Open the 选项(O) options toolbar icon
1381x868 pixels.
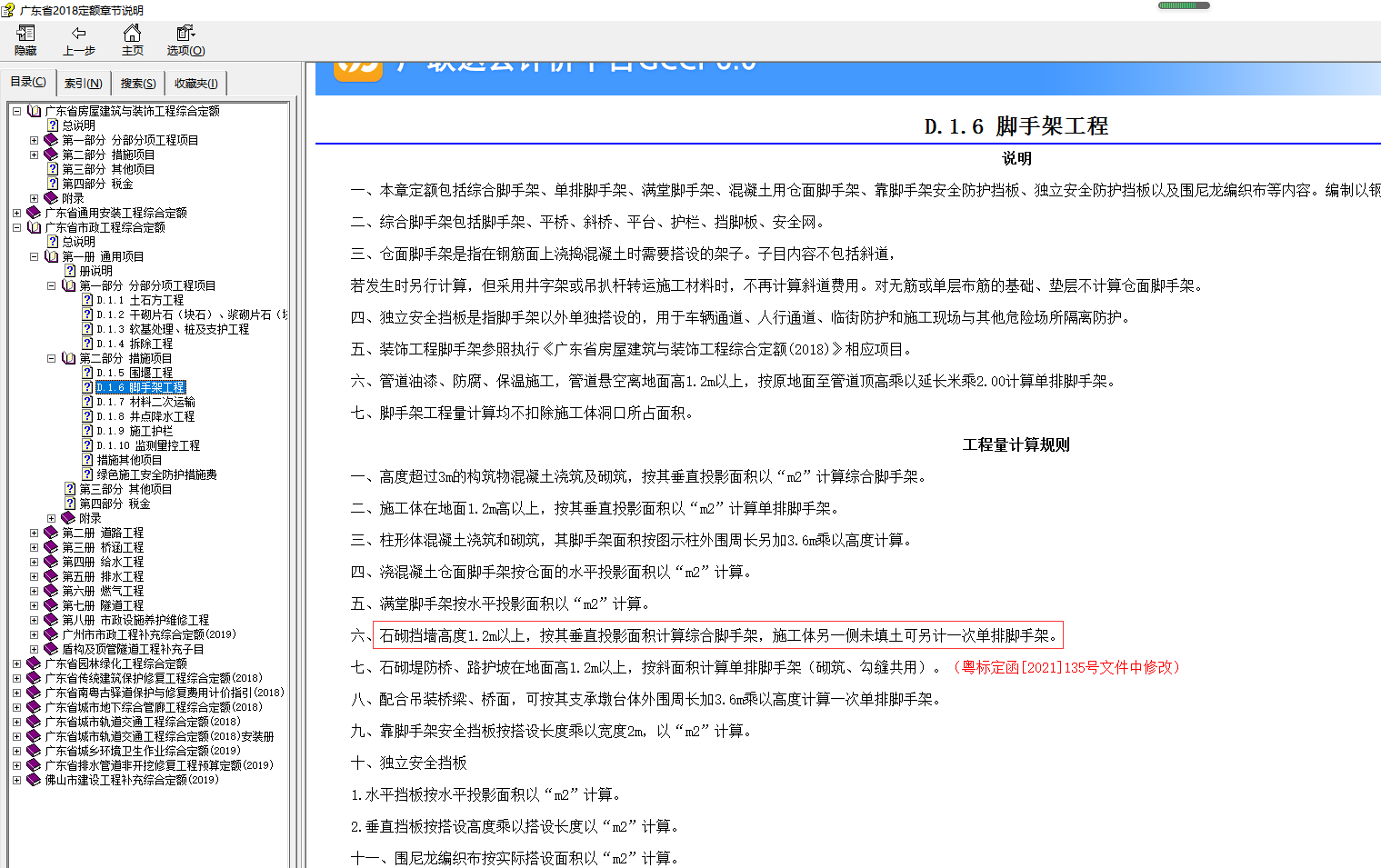[185, 34]
